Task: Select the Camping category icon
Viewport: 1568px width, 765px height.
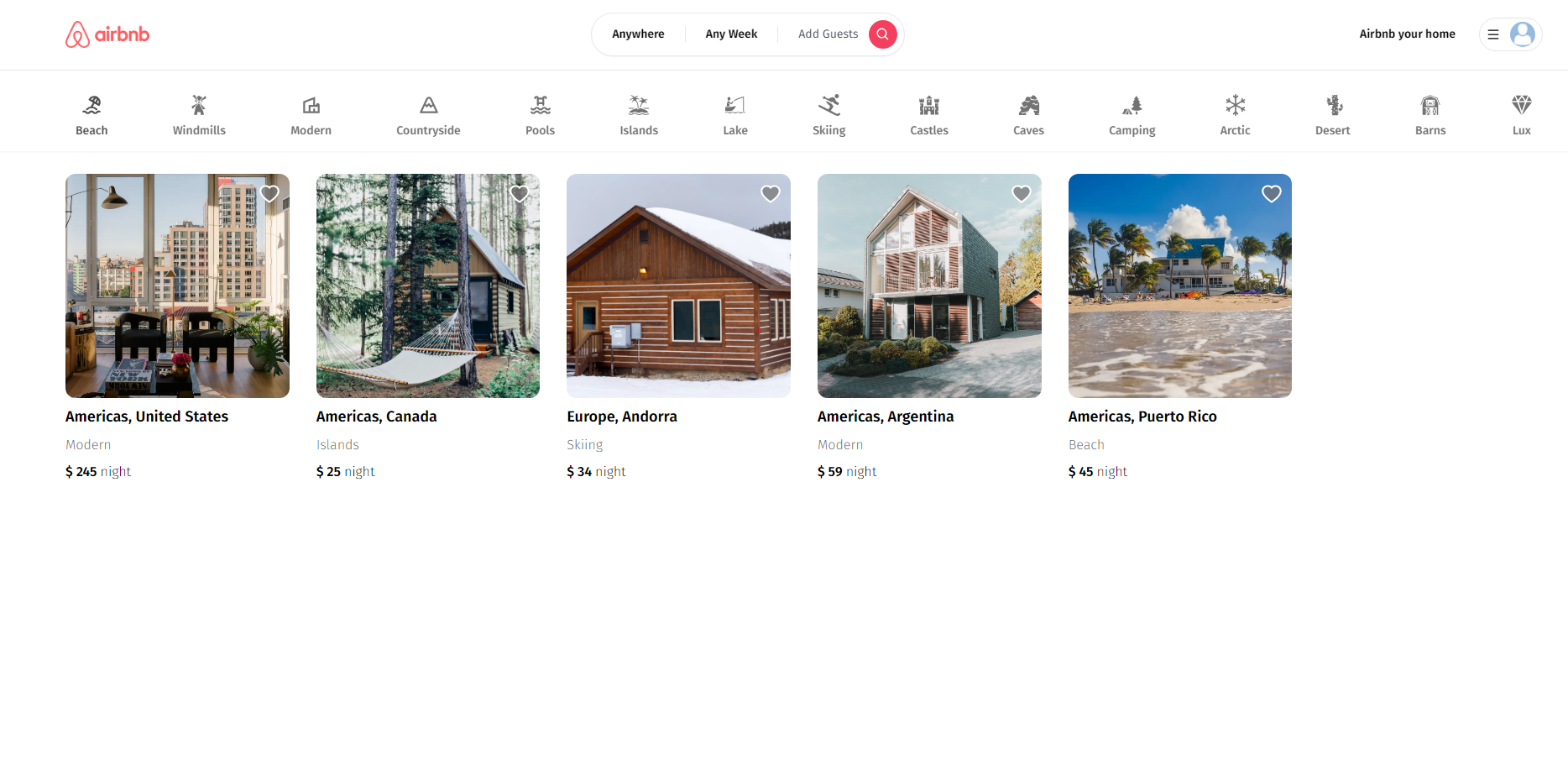Action: [1132, 105]
